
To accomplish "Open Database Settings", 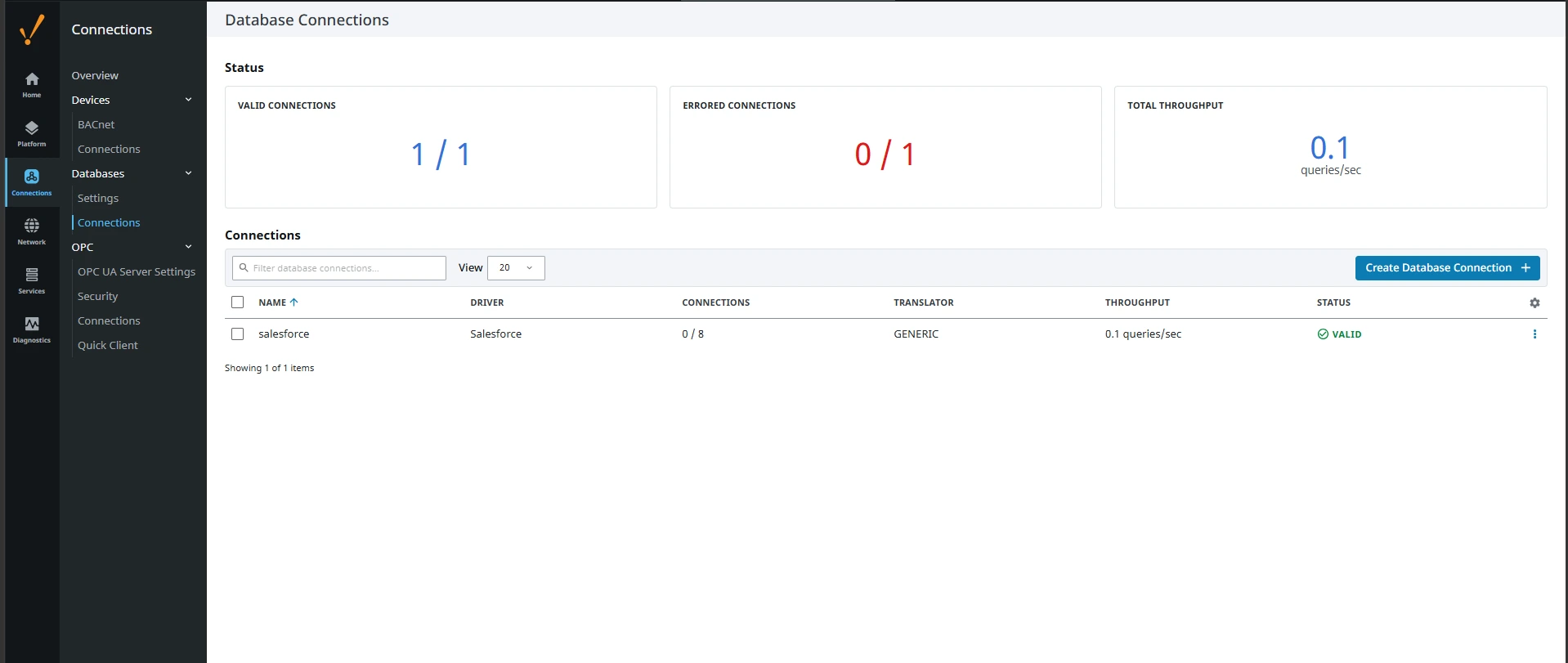I will click(98, 198).
